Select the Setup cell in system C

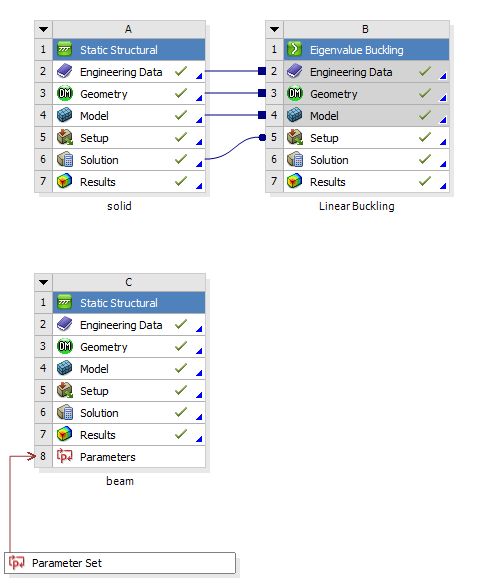[129, 390]
